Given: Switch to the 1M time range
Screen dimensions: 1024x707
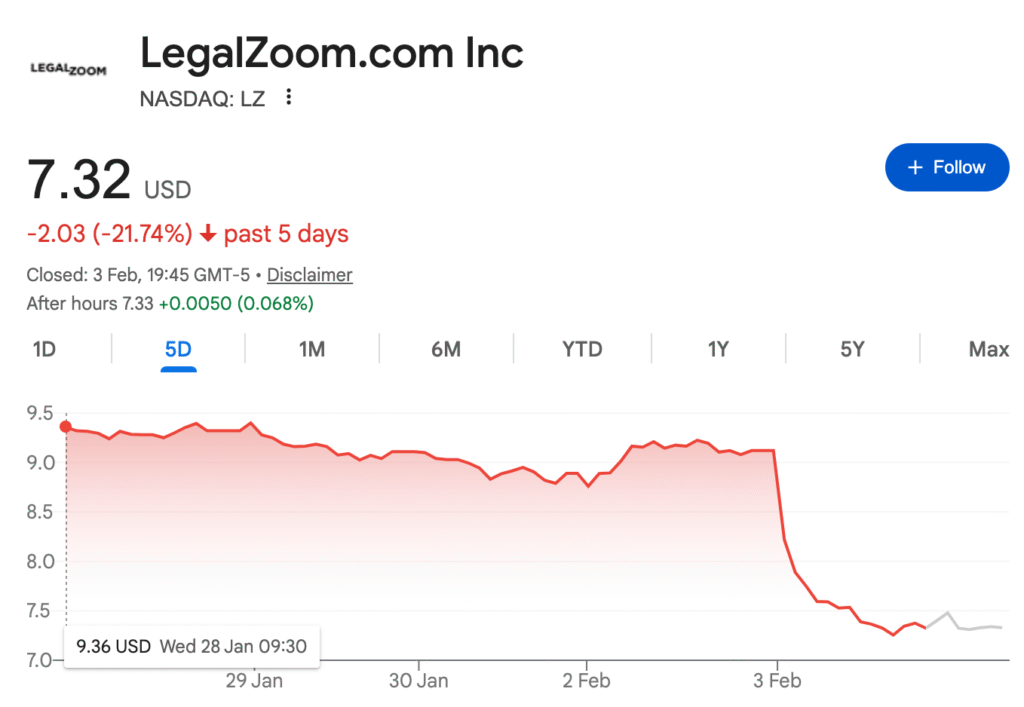Looking at the screenshot, I should [x=312, y=349].
